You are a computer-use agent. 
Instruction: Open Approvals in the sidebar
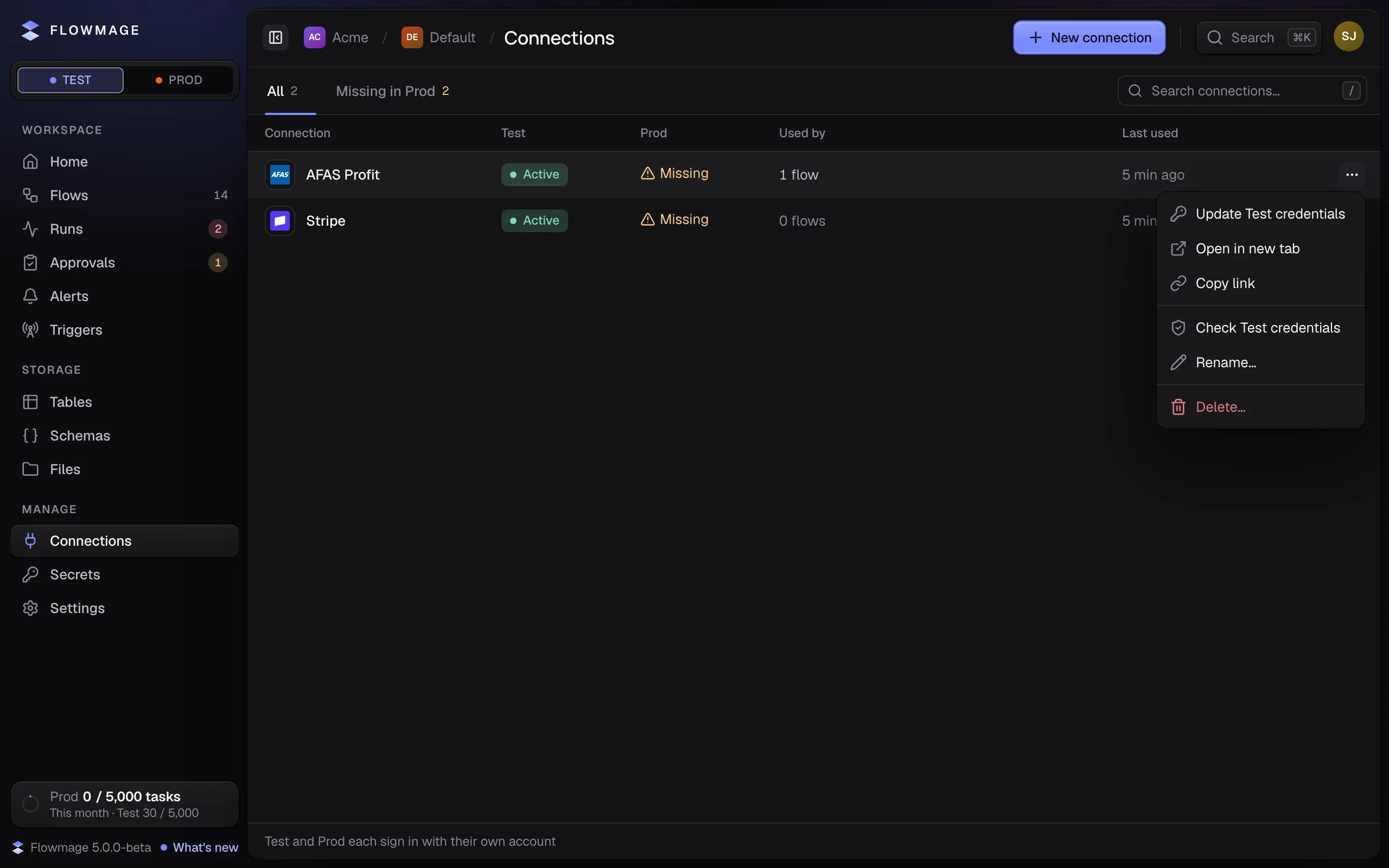[x=125, y=263]
